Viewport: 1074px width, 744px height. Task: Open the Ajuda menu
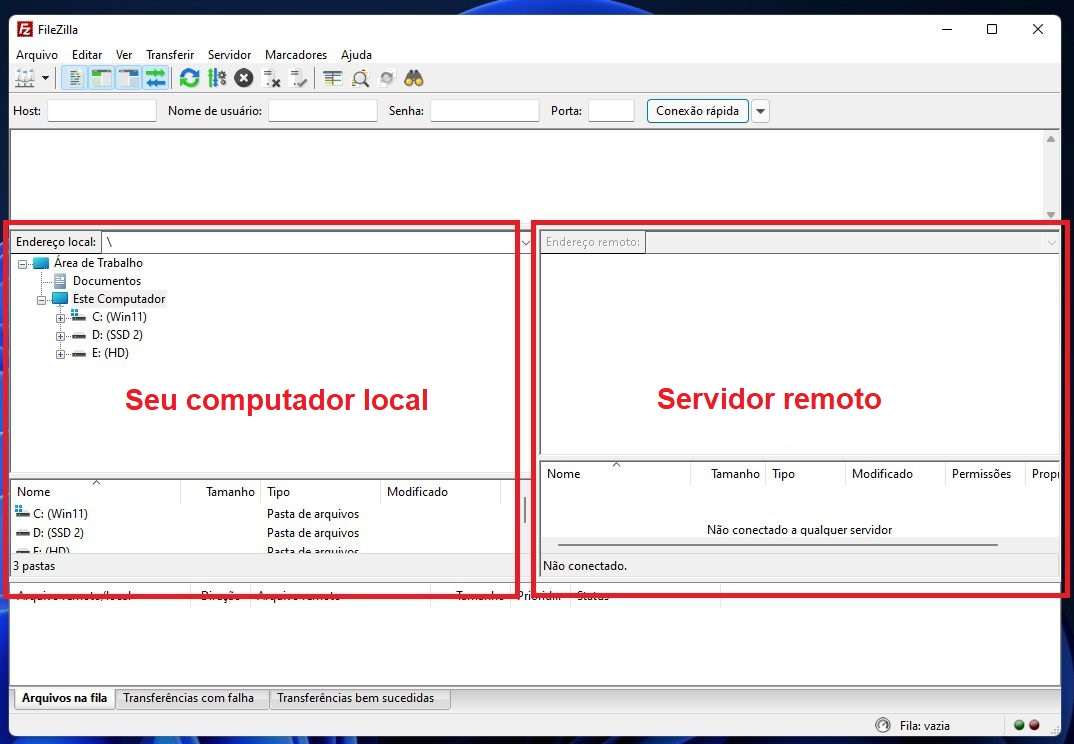point(356,55)
